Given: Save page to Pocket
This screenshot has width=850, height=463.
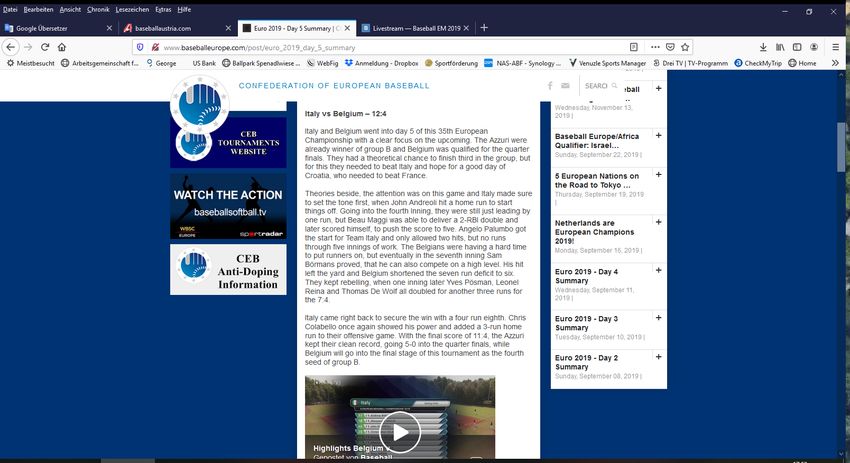Looking at the screenshot, I should [670, 47].
